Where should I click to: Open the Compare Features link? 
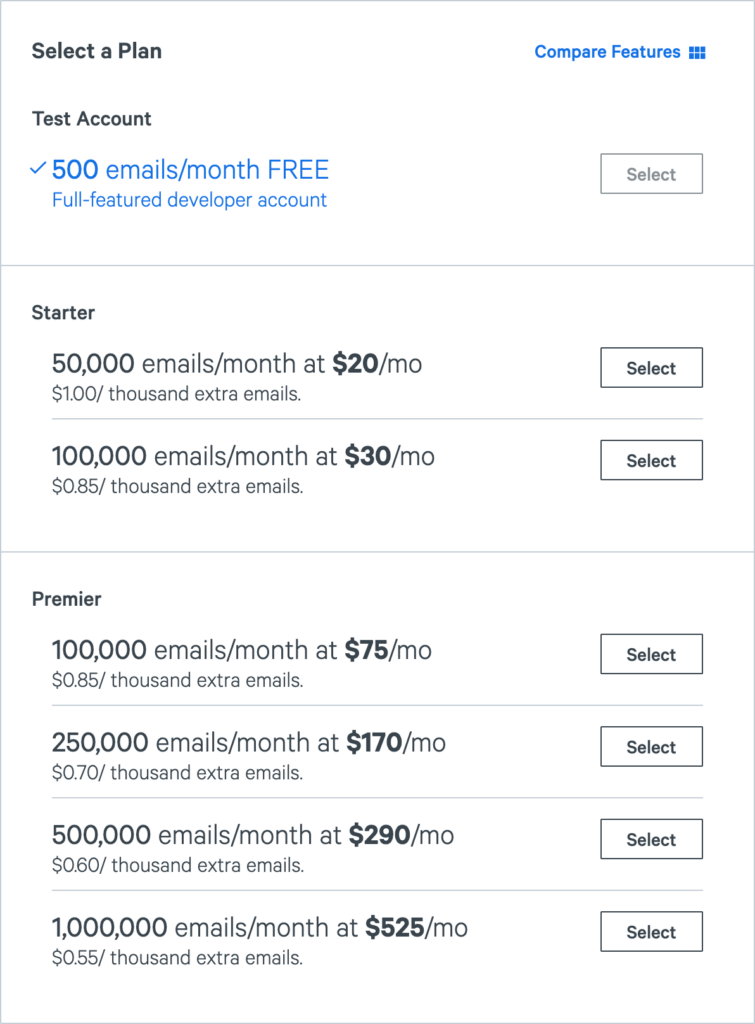[x=607, y=52]
